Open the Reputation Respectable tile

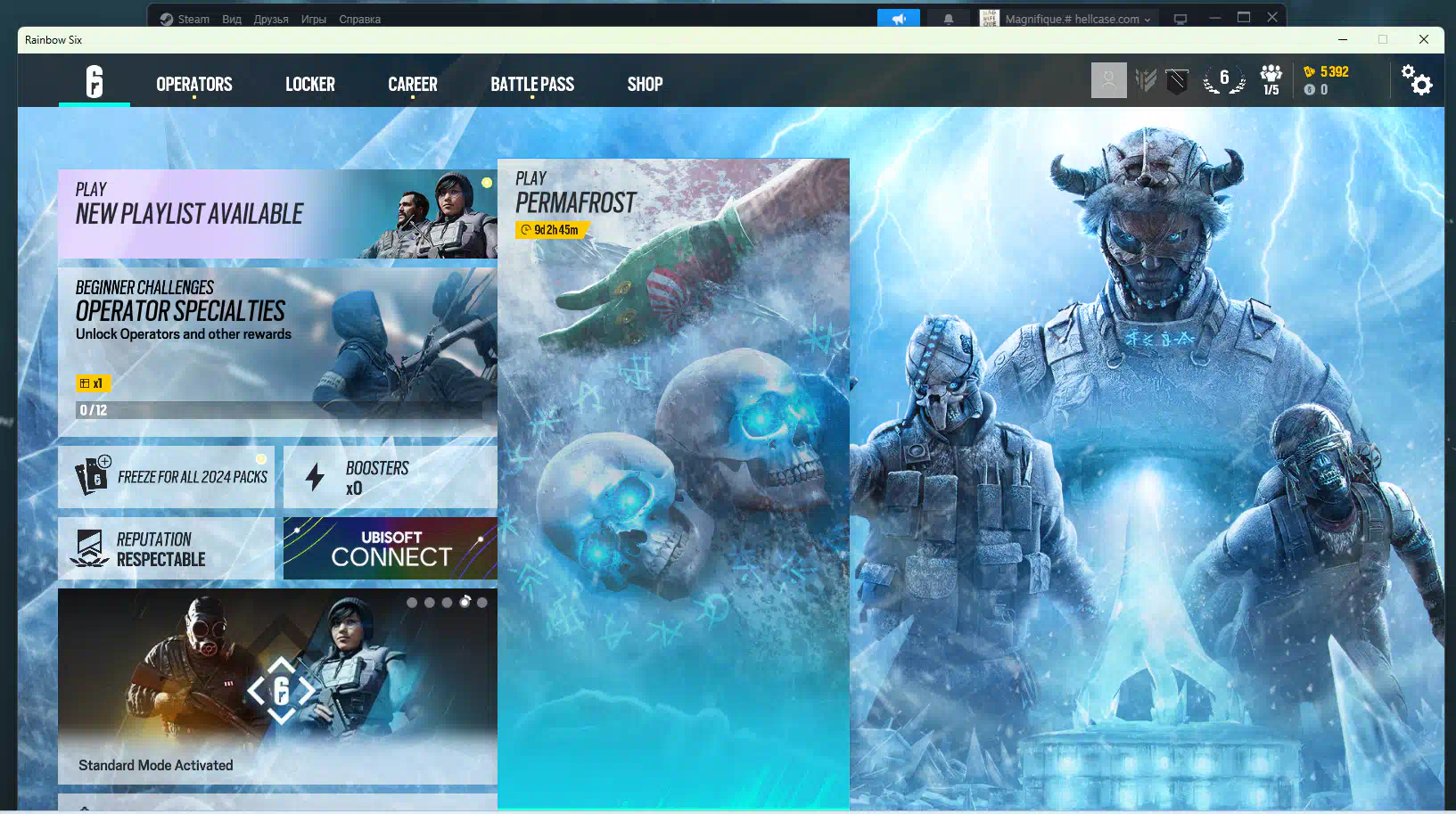166,548
